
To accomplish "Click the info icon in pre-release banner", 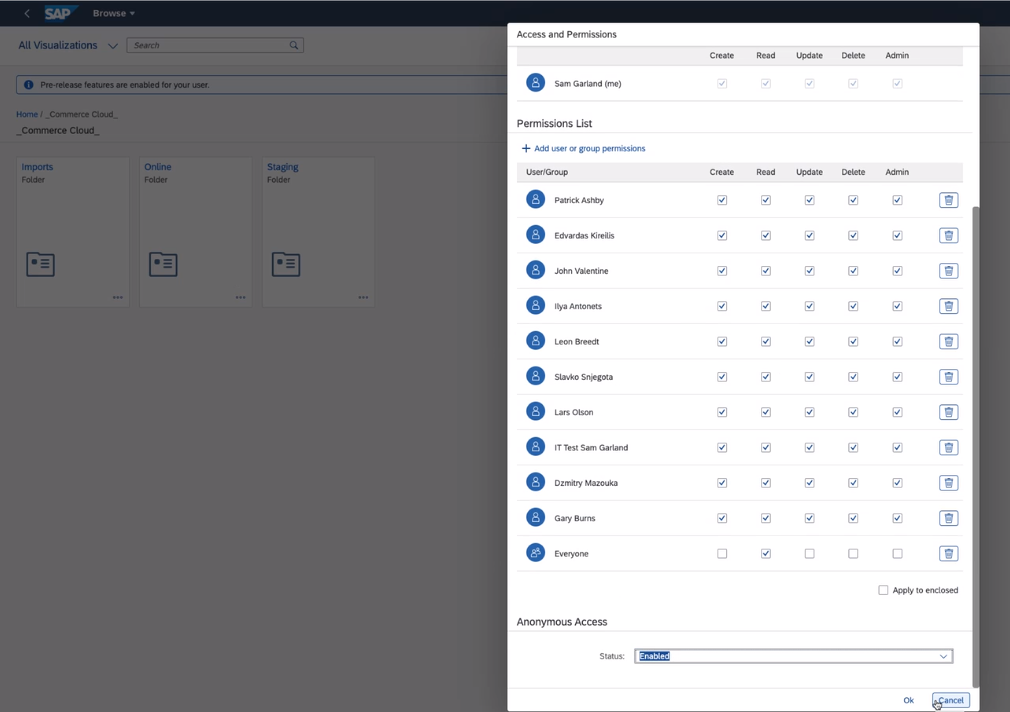I will (x=28, y=84).
